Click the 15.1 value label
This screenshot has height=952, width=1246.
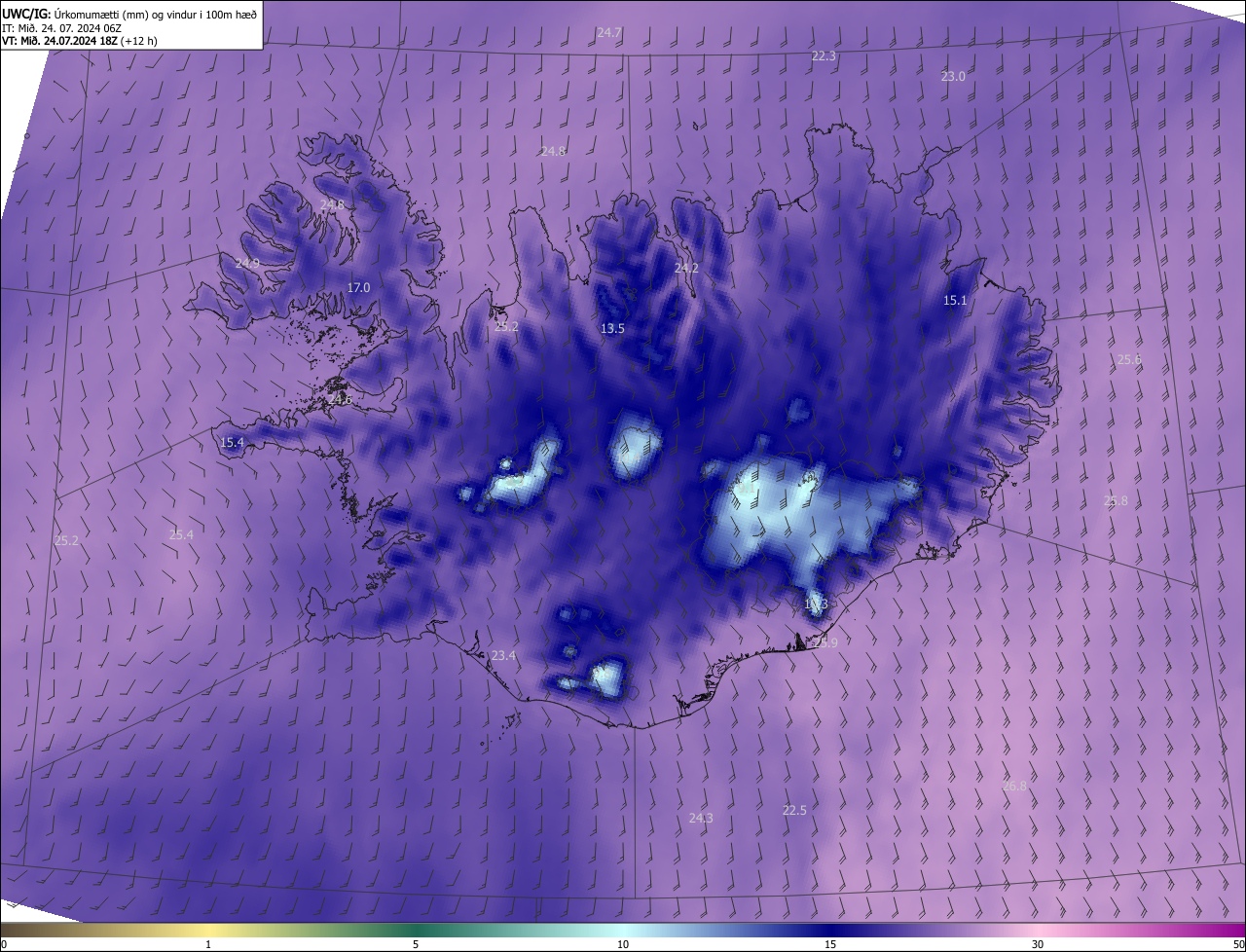(x=956, y=301)
